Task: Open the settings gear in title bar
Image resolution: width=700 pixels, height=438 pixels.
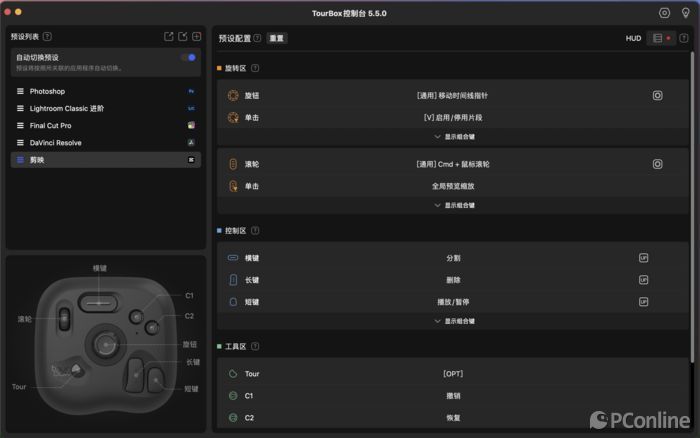Action: point(664,13)
